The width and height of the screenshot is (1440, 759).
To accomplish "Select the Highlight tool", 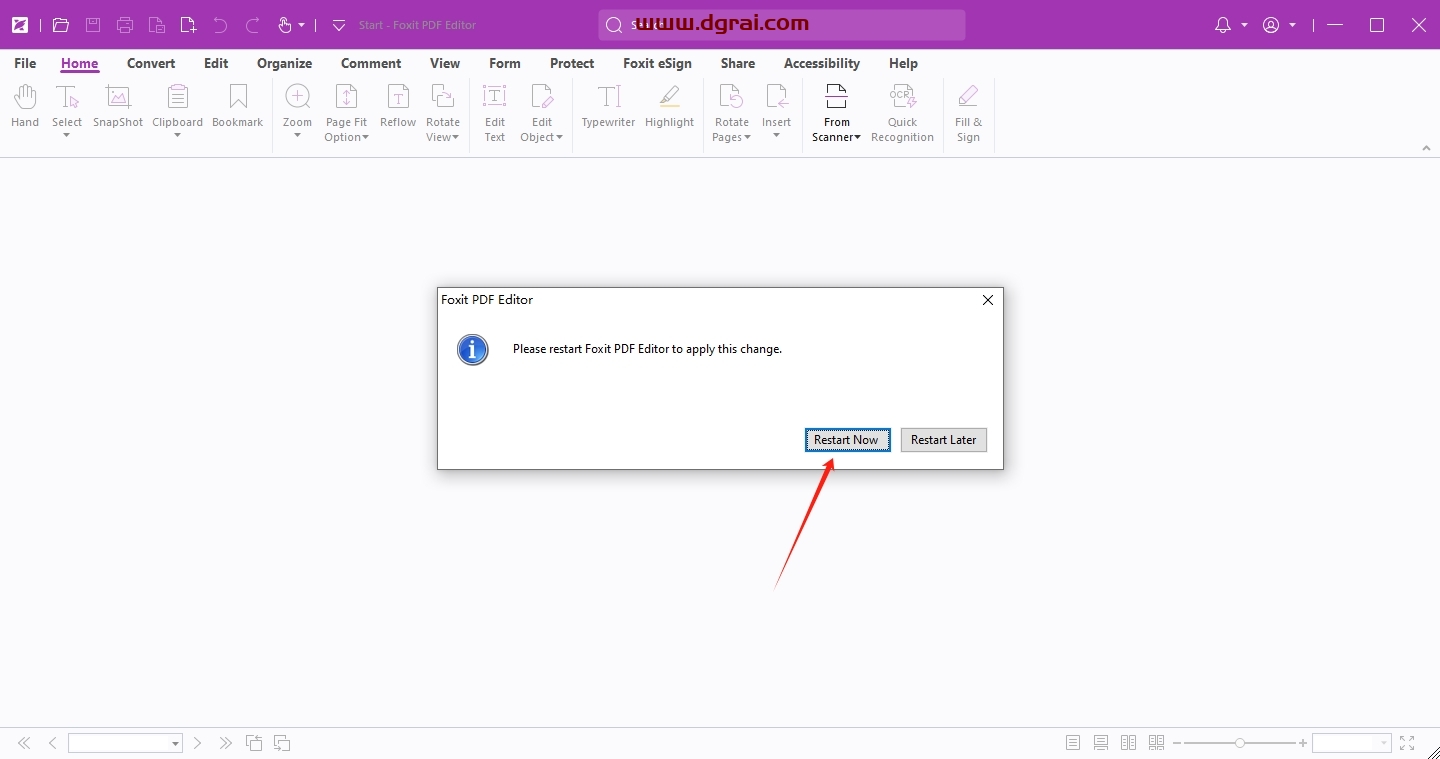I will pyautogui.click(x=669, y=106).
